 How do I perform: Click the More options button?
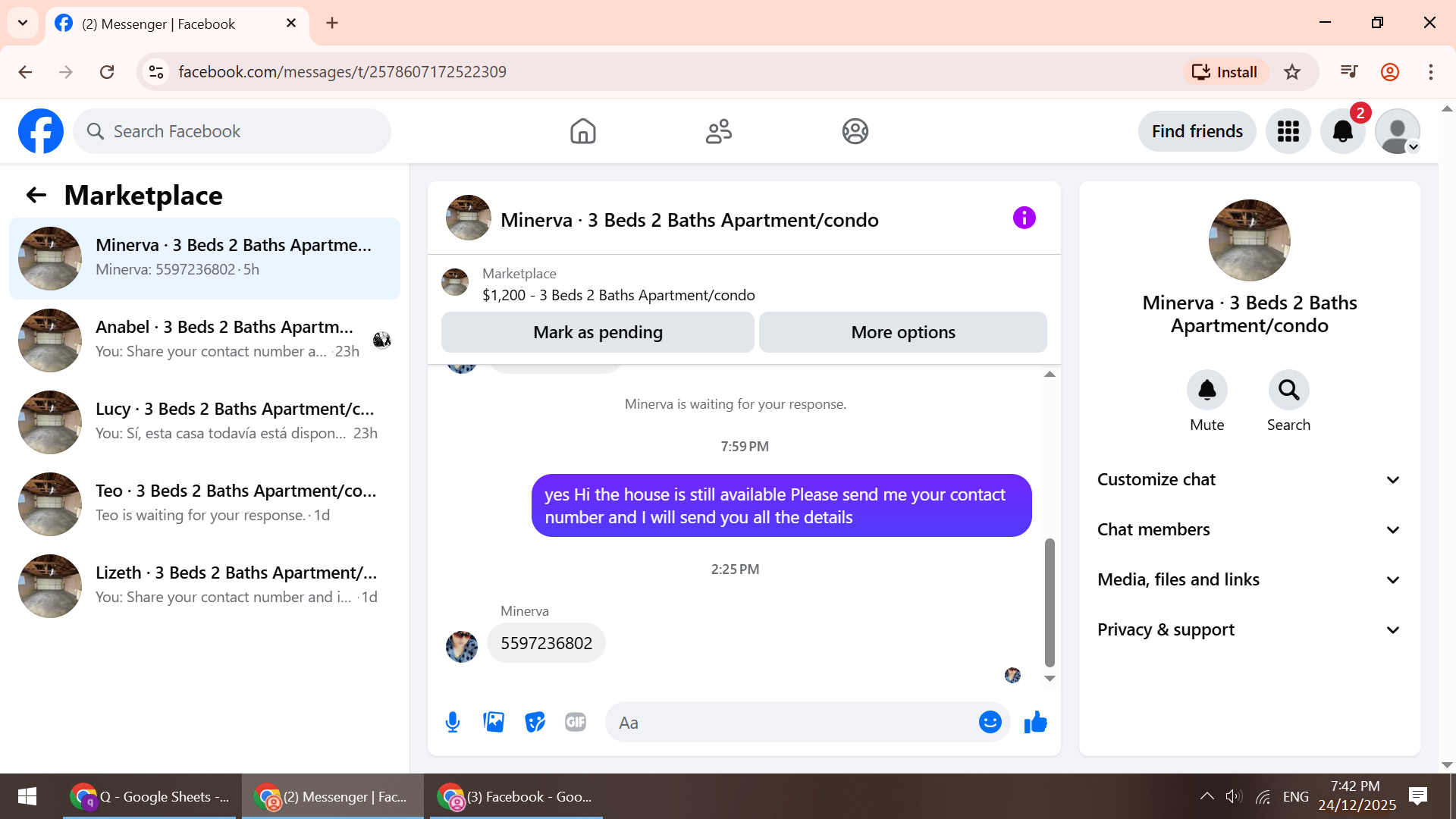tap(902, 332)
